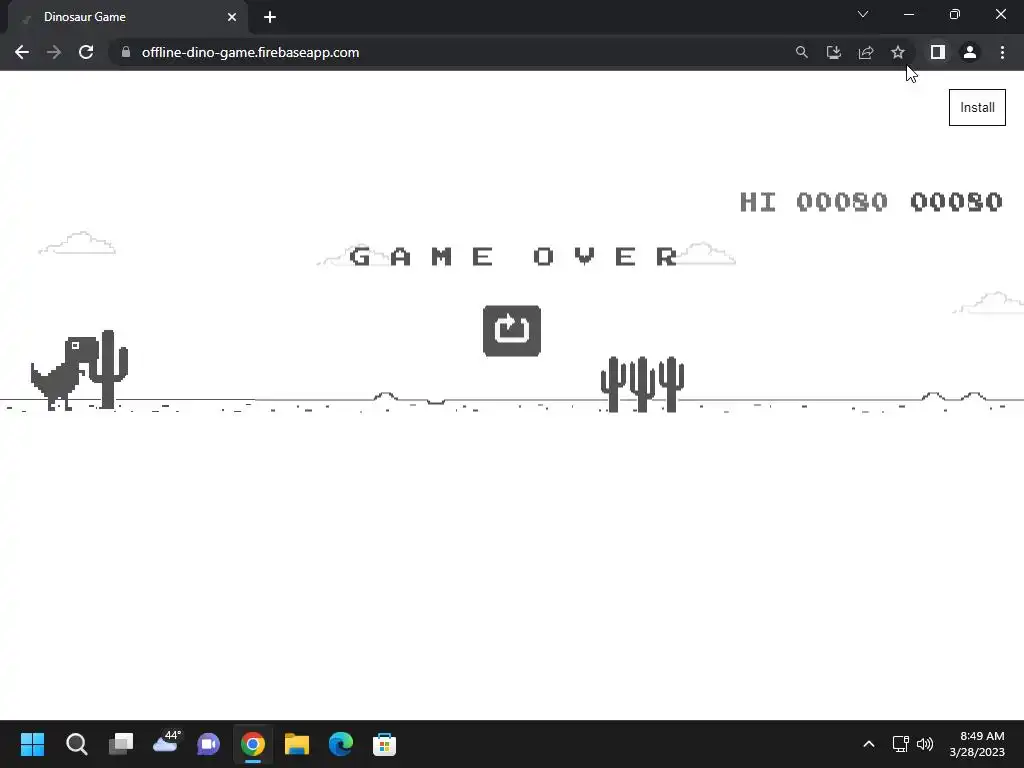Click the install app icon in address bar
This screenshot has height=768, width=1024.
click(x=833, y=52)
